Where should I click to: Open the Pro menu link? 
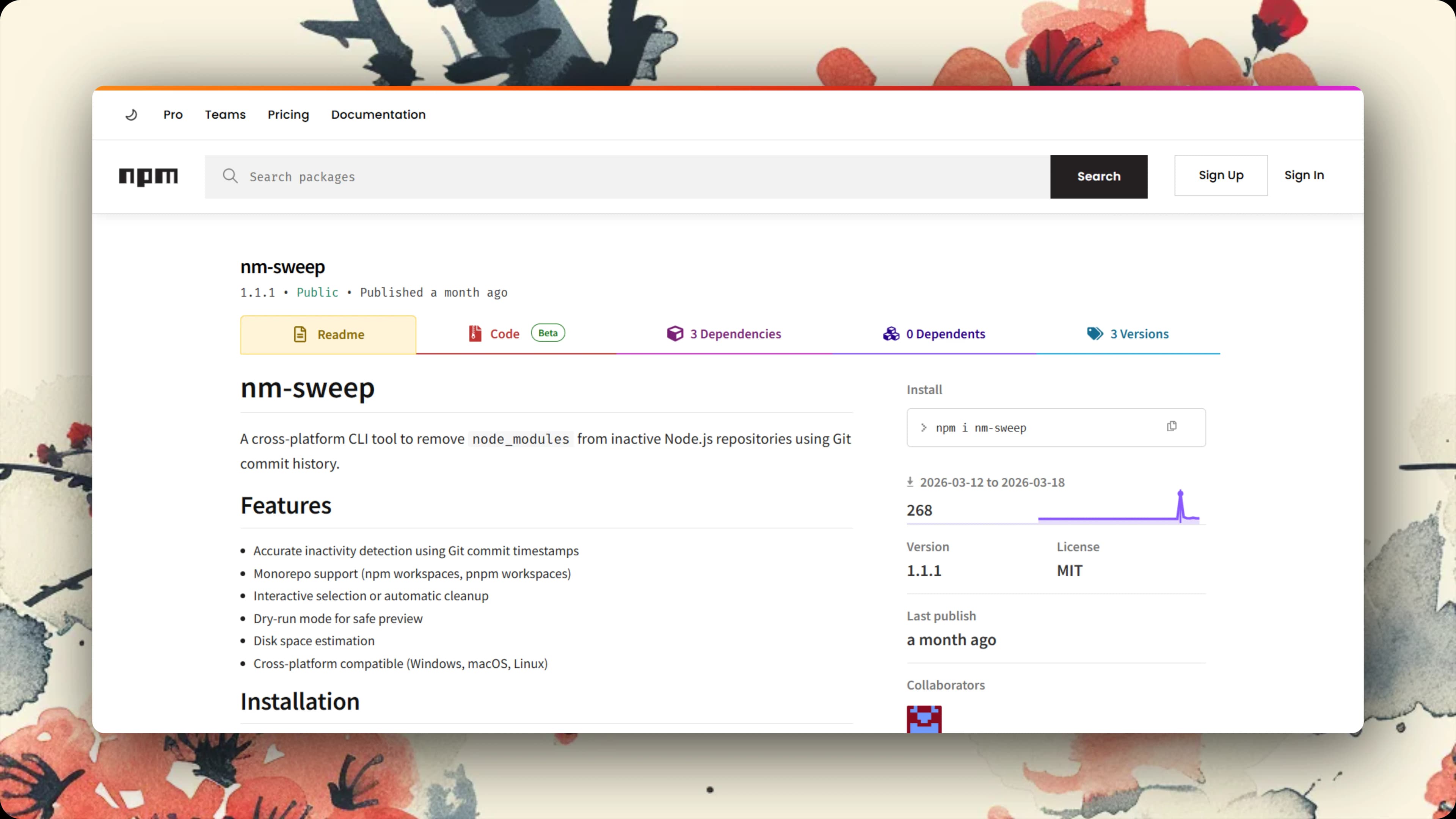click(173, 115)
